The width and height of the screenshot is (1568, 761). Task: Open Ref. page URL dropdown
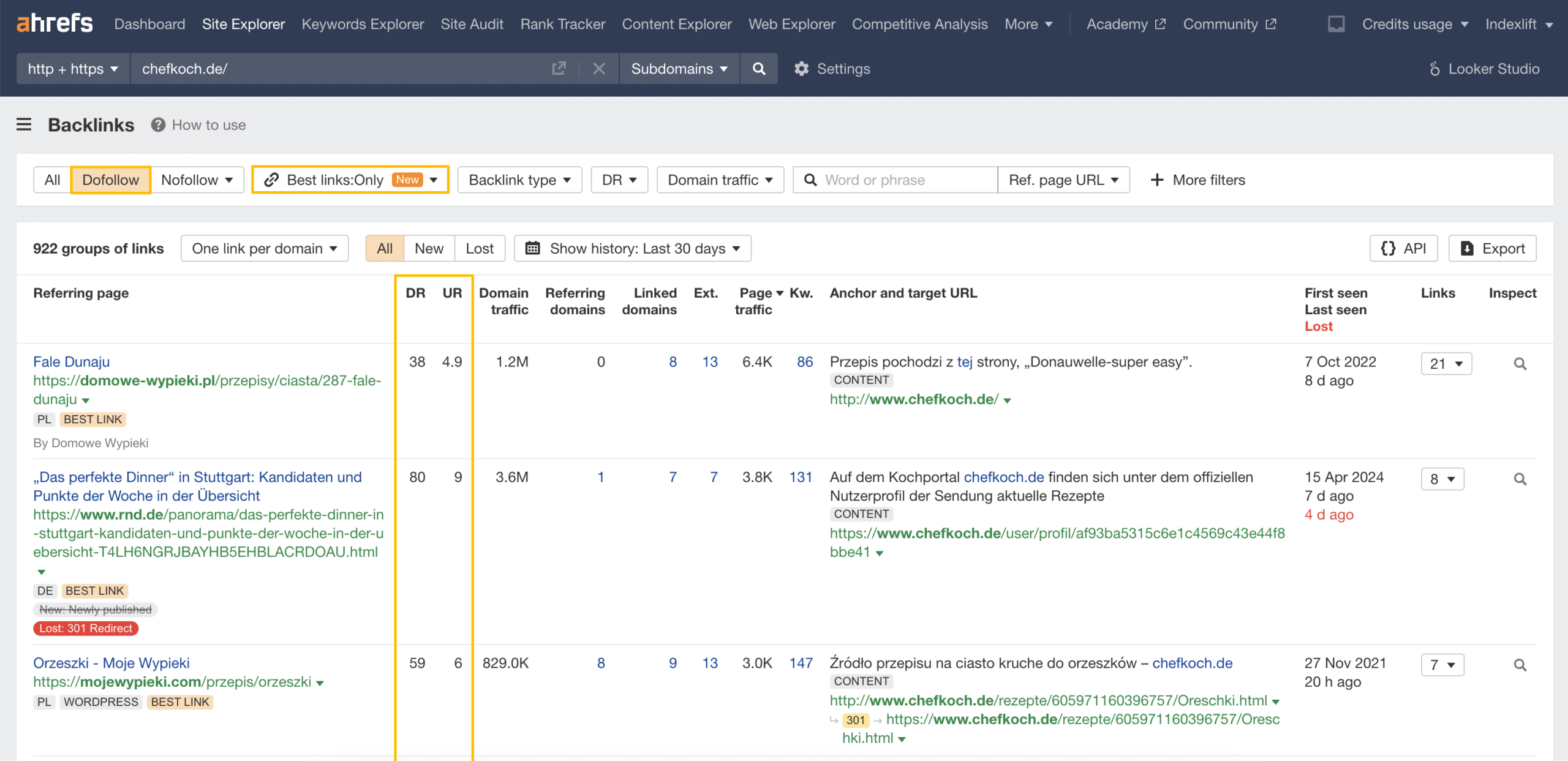point(1064,180)
